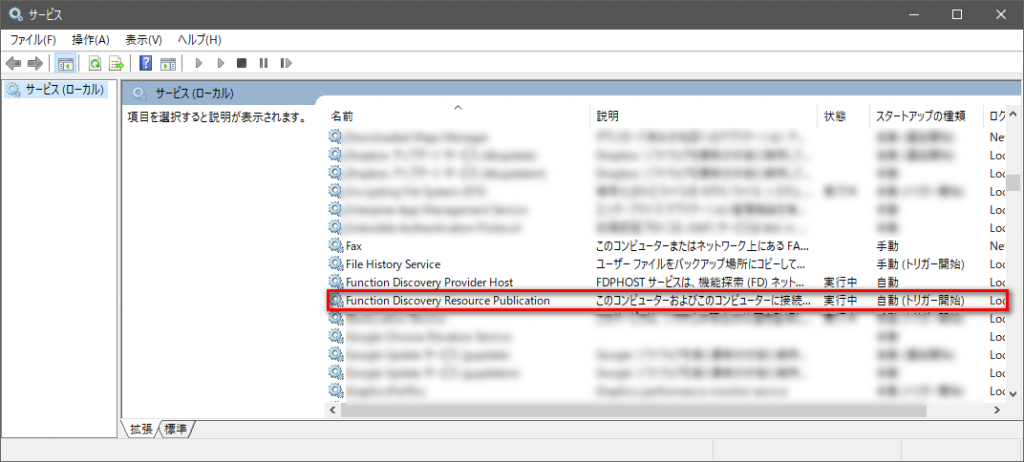Click the Export List toolbar icon
1024x462 pixels.
[x=116, y=63]
